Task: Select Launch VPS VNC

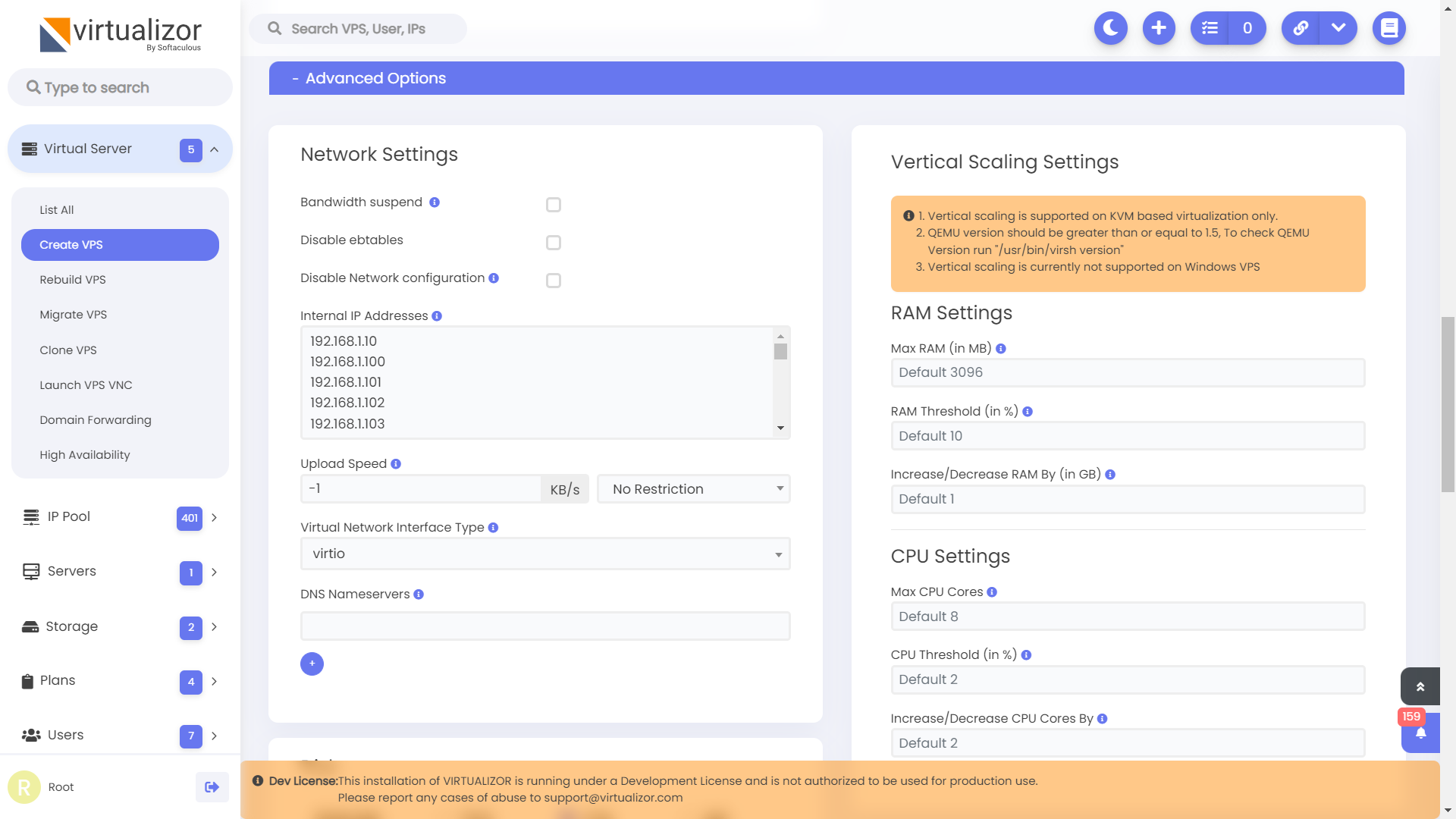Action: [86, 385]
